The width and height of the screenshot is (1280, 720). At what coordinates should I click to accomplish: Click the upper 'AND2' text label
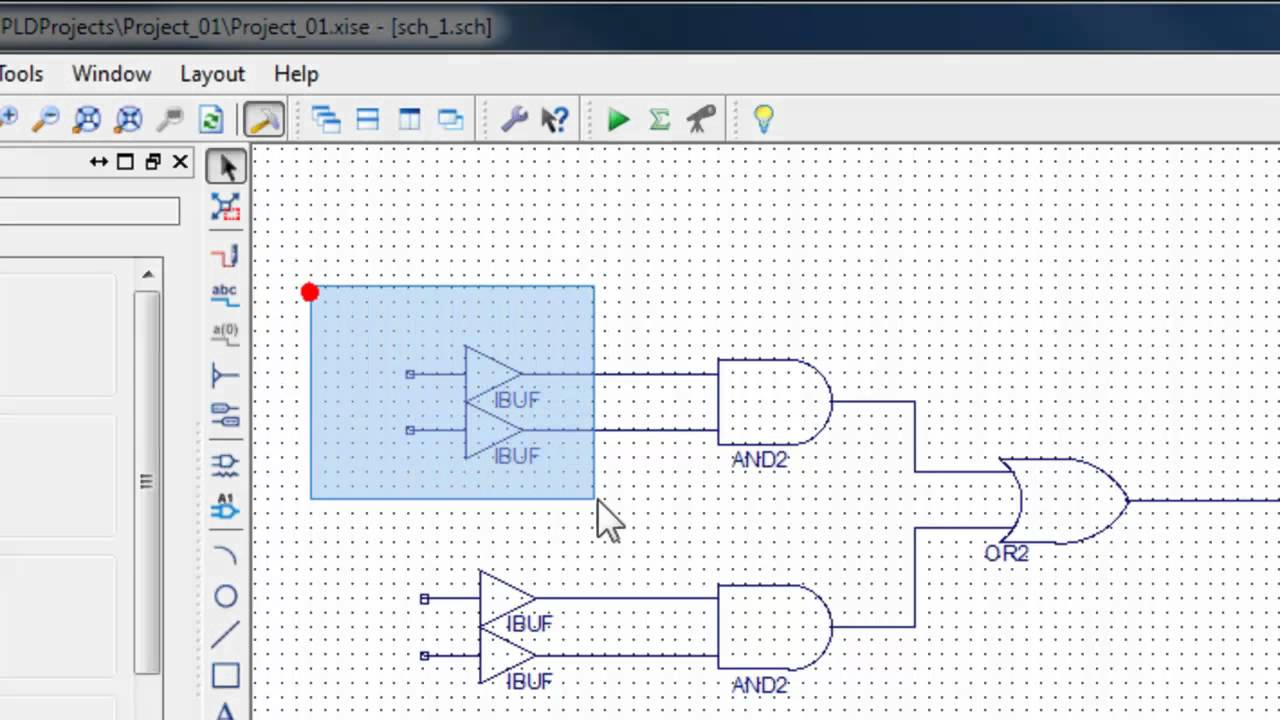point(760,460)
